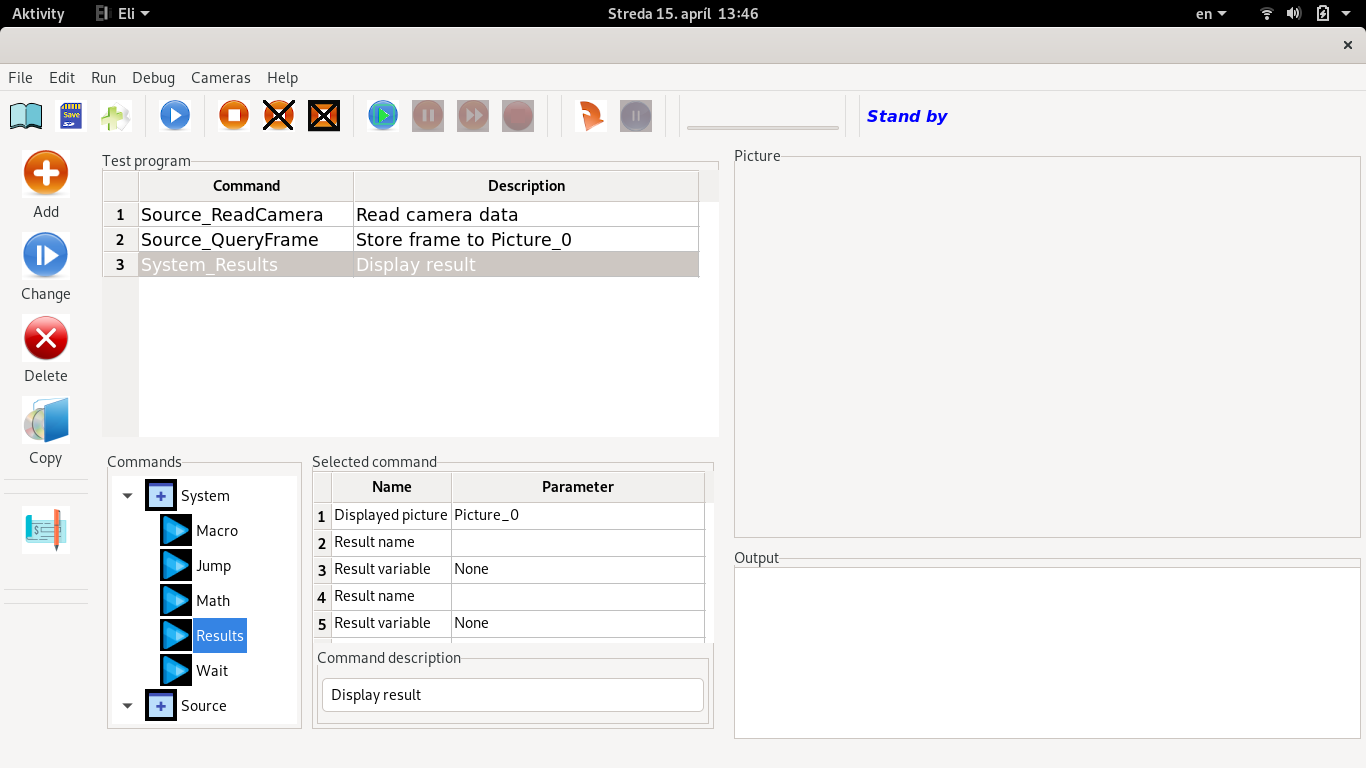1366x768 pixels.
Task: Click the orange Stop button in toolbar
Action: [234, 116]
